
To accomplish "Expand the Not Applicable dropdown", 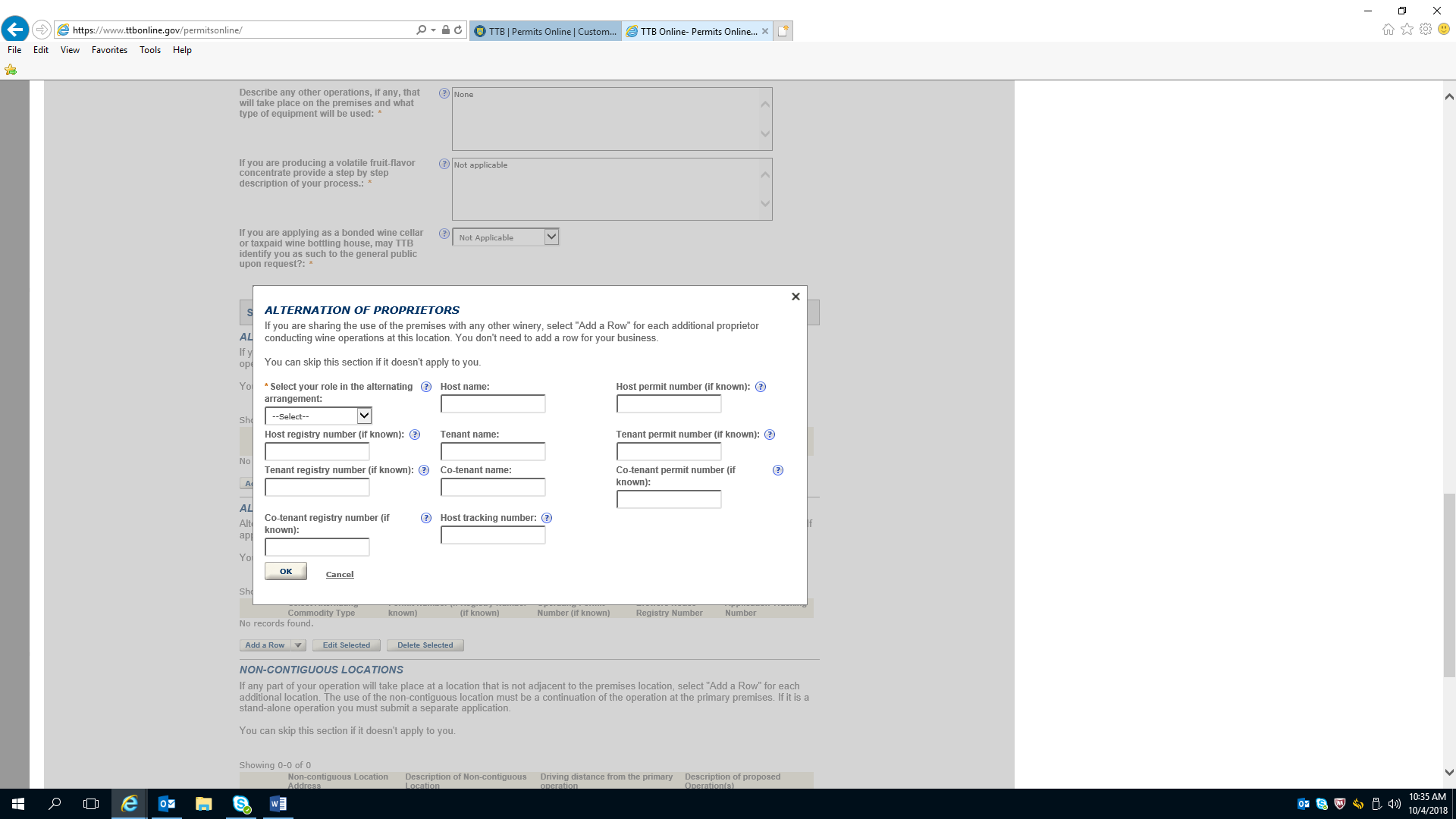I will (551, 237).
